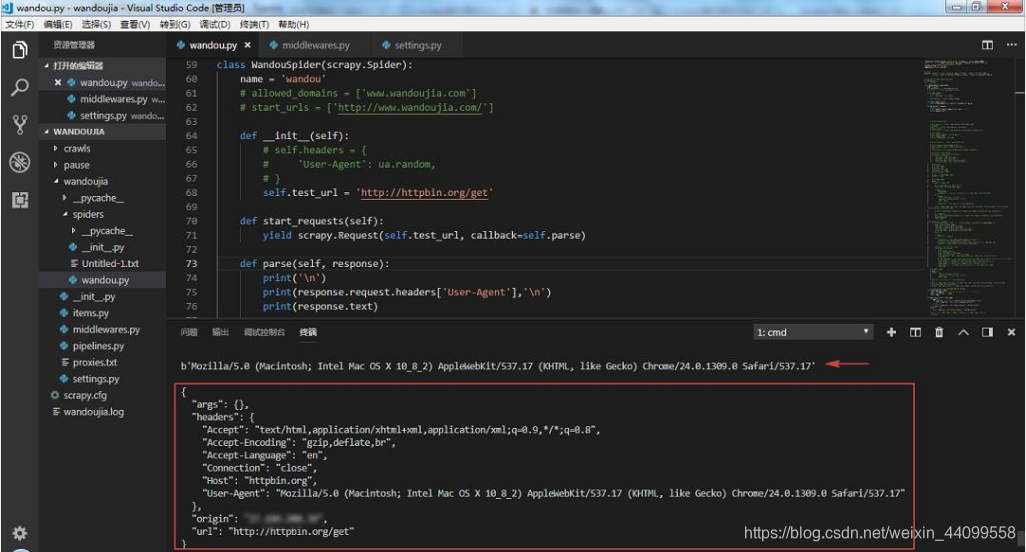Move panel to the right side
This screenshot has width=1026, height=552.
pyautogui.click(x=987, y=332)
